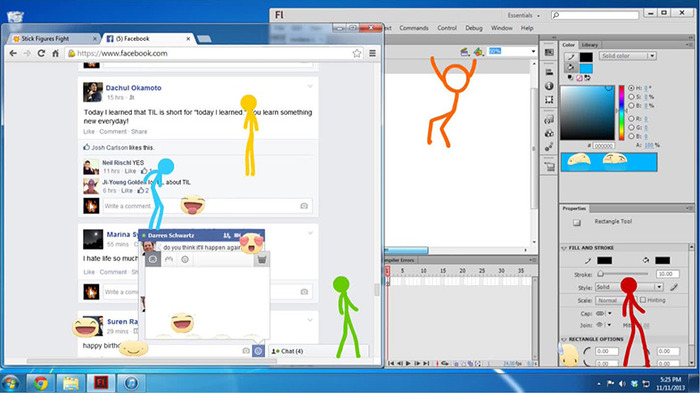Screen dimensions: 700x393
Task: Open Adobe Flash from the taskbar
Action: pos(101,383)
